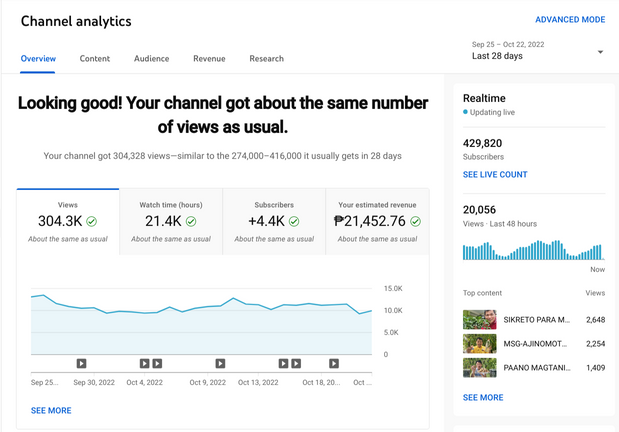Click the rightmost video marker under the chart
The height and width of the screenshot is (432, 619).
click(334, 364)
